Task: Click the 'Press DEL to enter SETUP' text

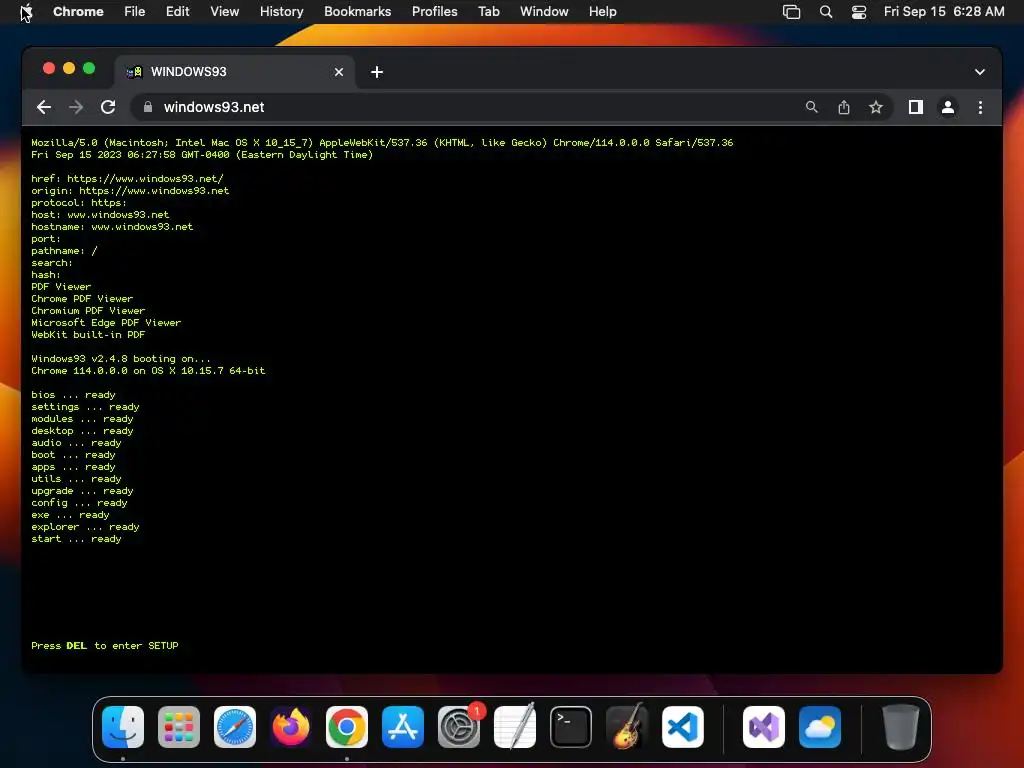Action: [104, 645]
